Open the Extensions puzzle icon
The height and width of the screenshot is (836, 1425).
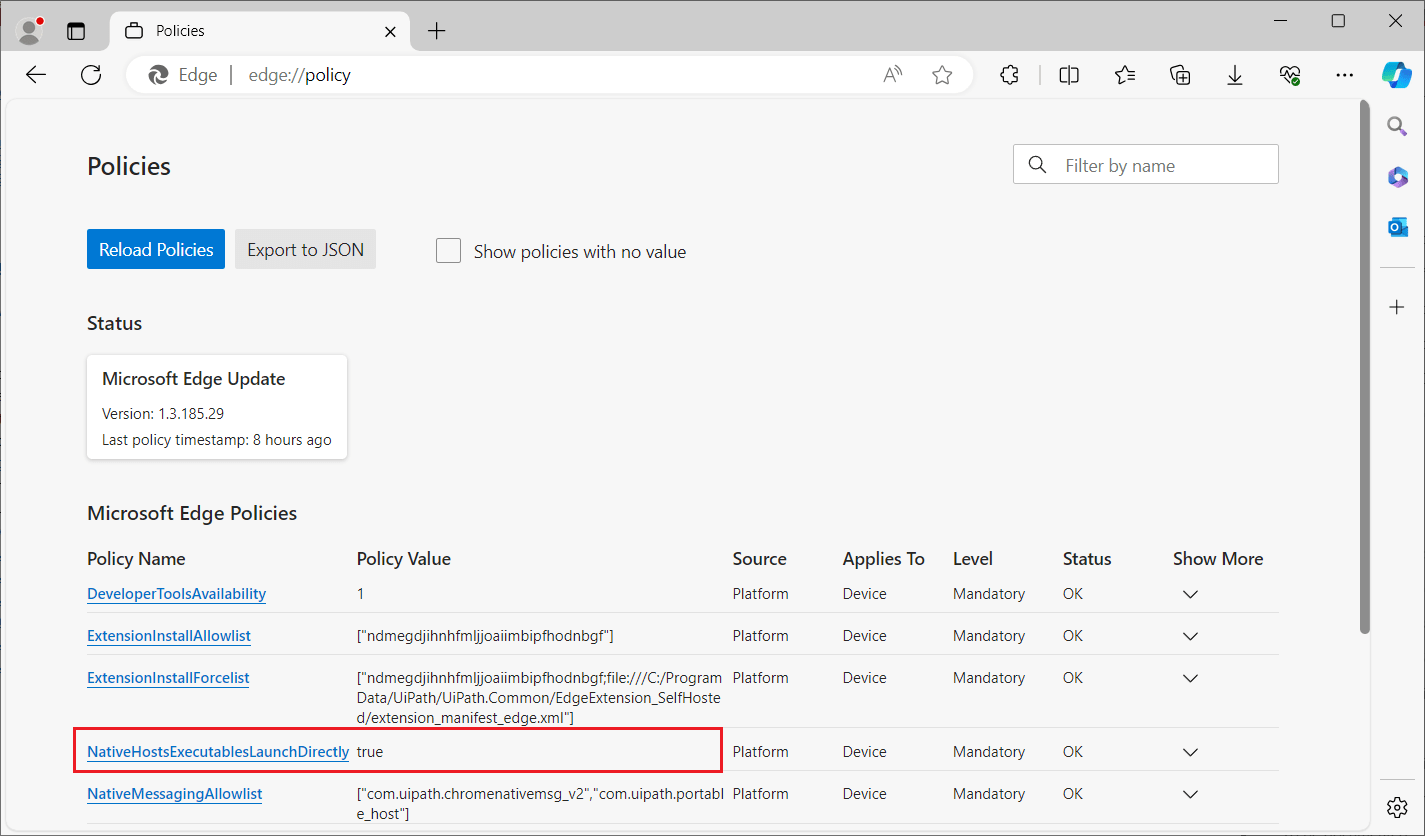click(1009, 75)
